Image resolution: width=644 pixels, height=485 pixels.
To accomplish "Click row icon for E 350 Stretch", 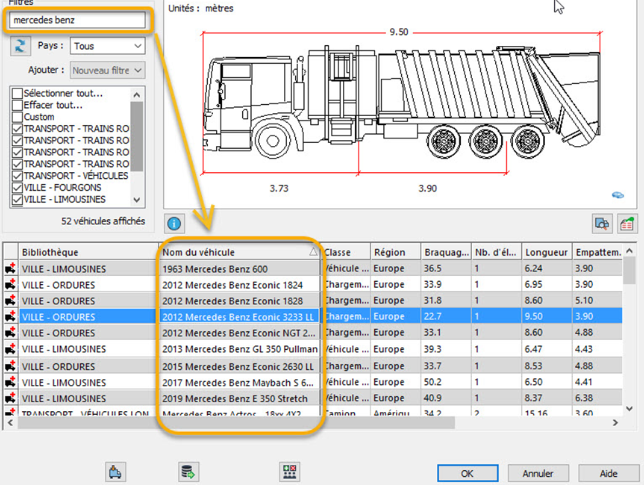I will 10,398.
